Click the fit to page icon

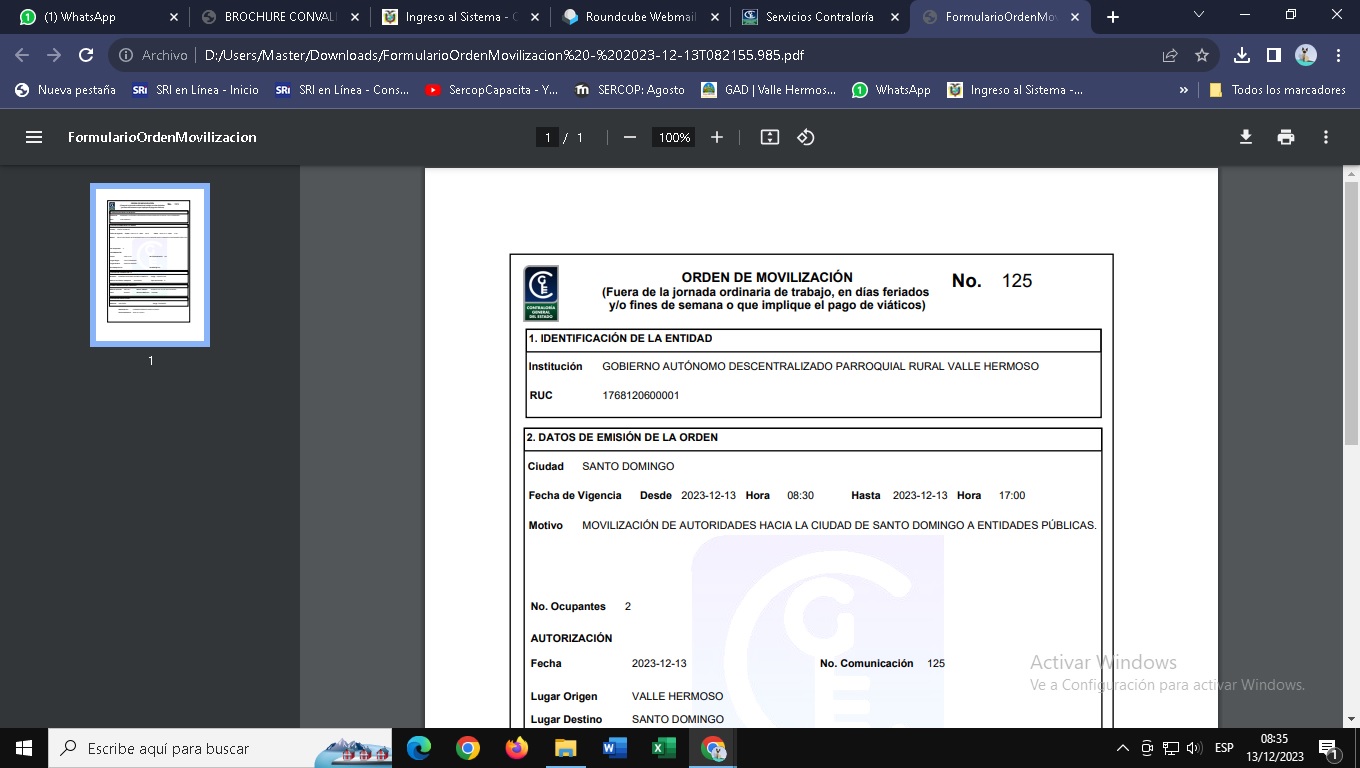pos(769,137)
